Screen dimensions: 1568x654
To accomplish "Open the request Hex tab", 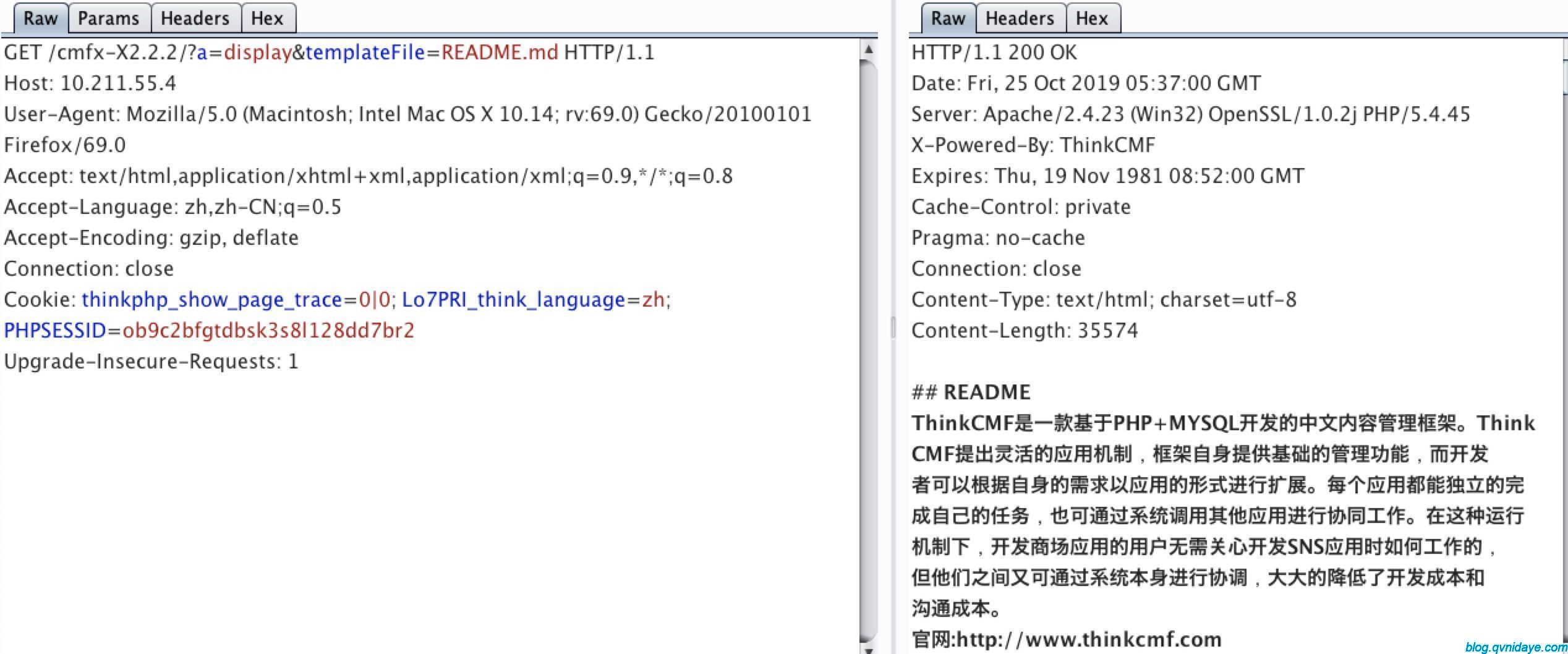I will [268, 18].
